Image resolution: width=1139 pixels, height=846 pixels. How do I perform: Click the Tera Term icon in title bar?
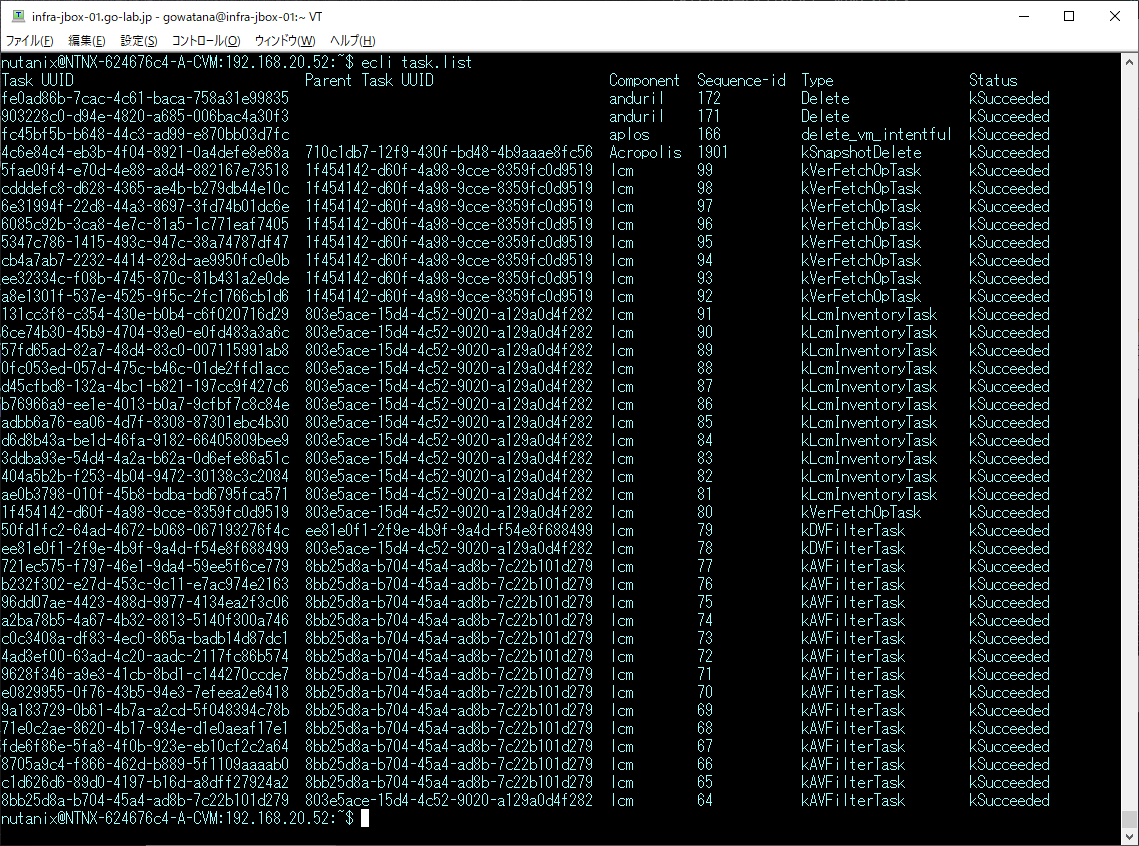tap(18, 16)
